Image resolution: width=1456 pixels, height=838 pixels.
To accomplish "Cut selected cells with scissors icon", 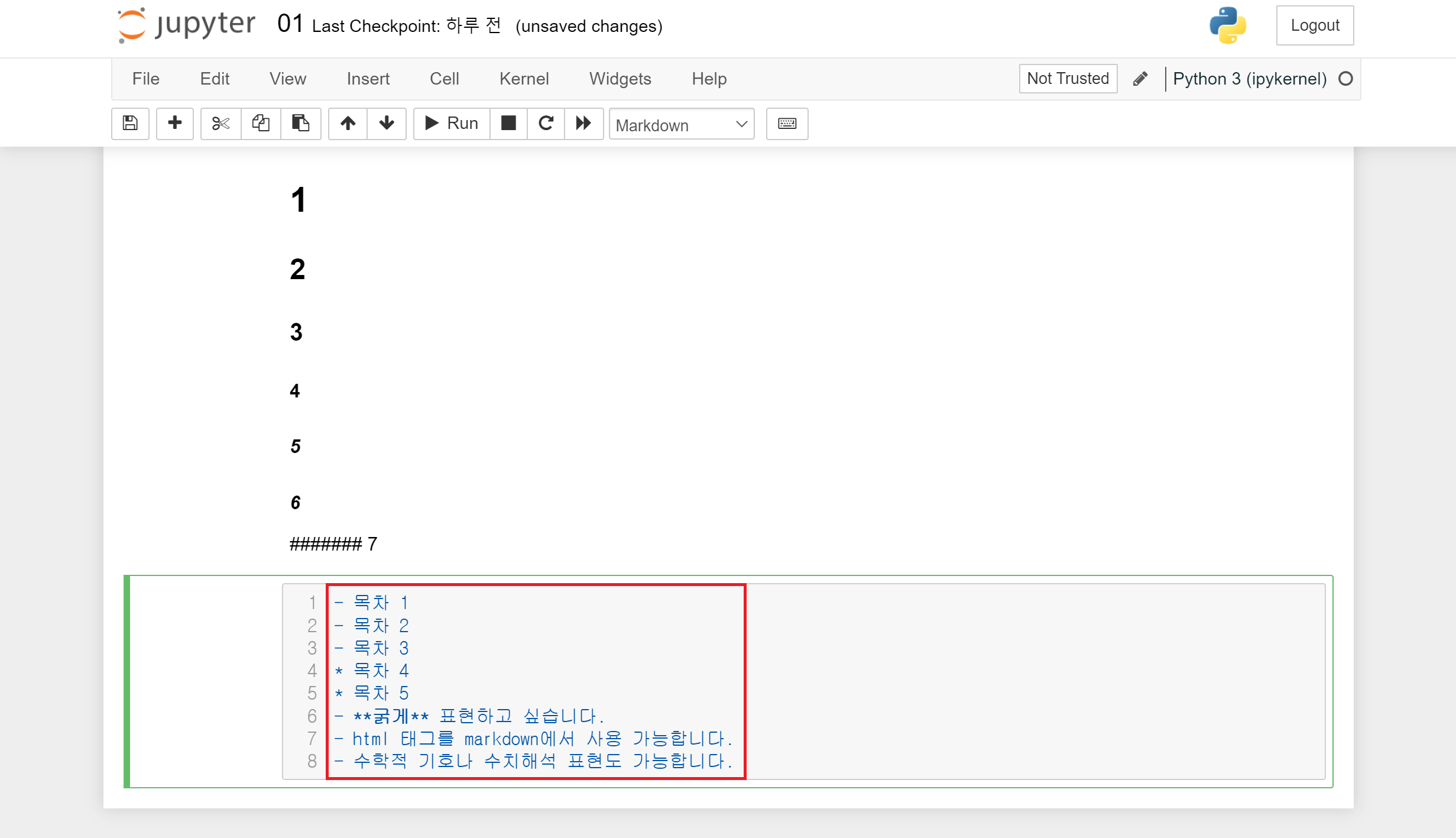I will click(x=220, y=123).
